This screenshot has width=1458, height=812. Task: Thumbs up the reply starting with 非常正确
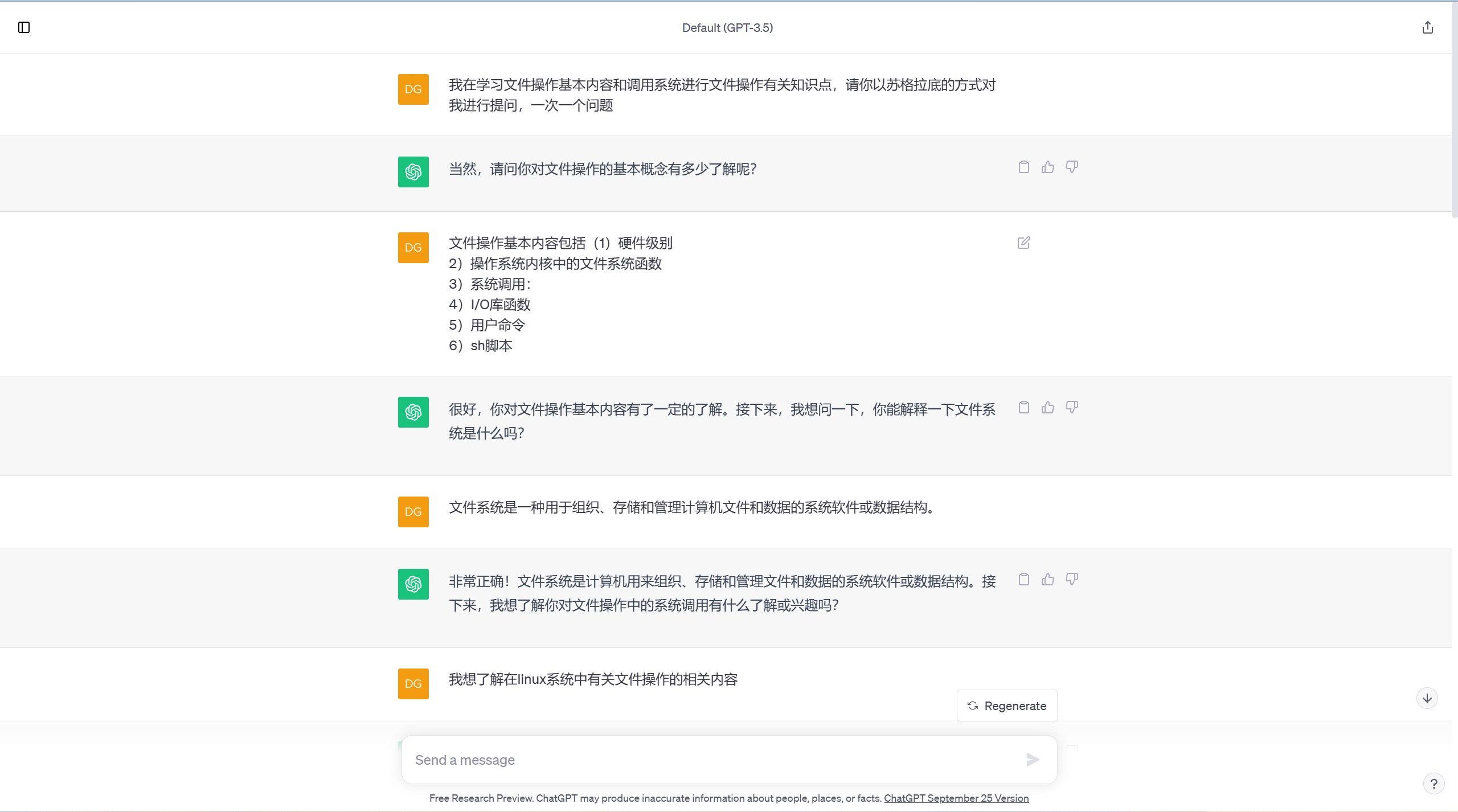point(1047,579)
